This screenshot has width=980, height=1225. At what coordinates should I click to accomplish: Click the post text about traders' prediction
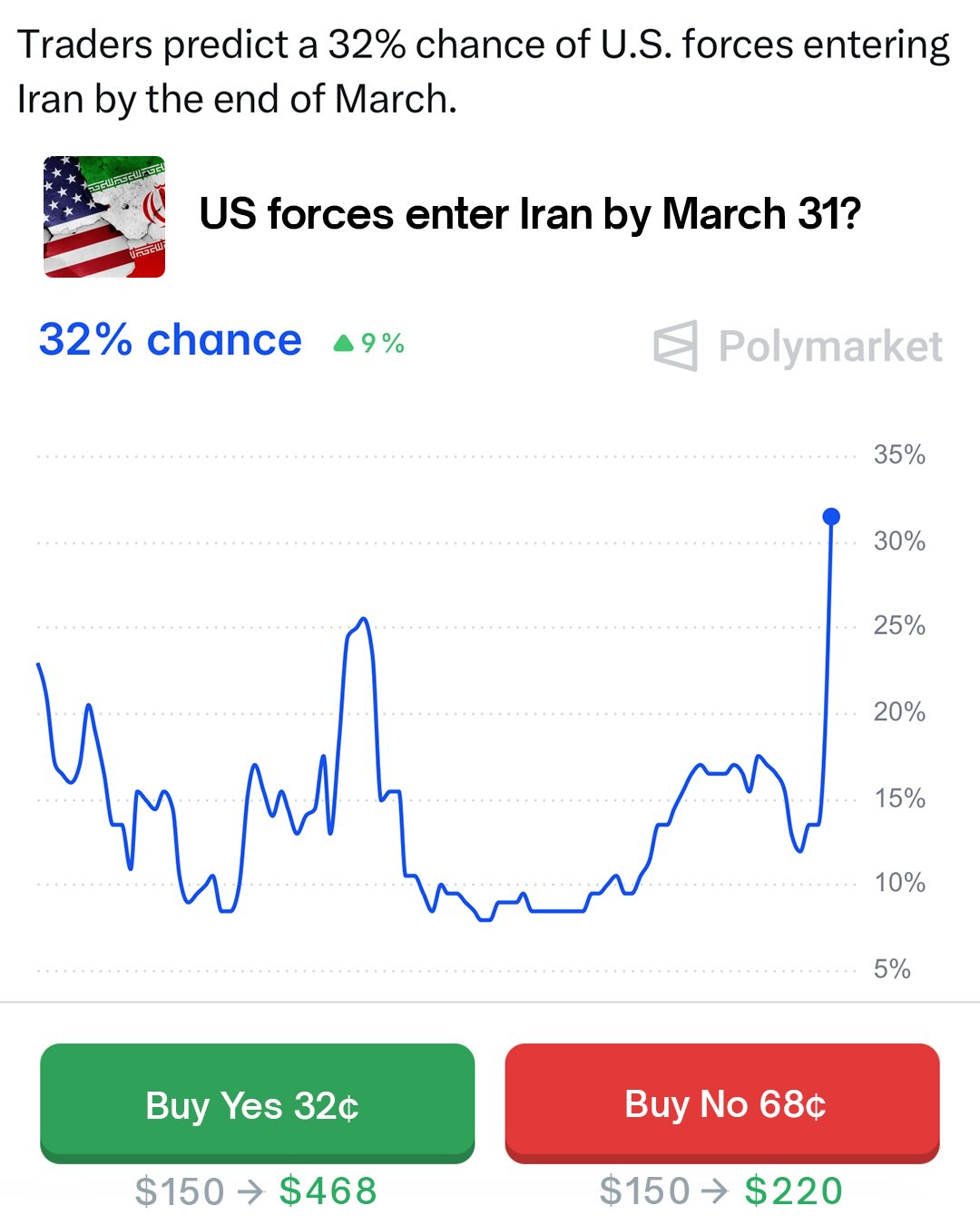pos(483,72)
